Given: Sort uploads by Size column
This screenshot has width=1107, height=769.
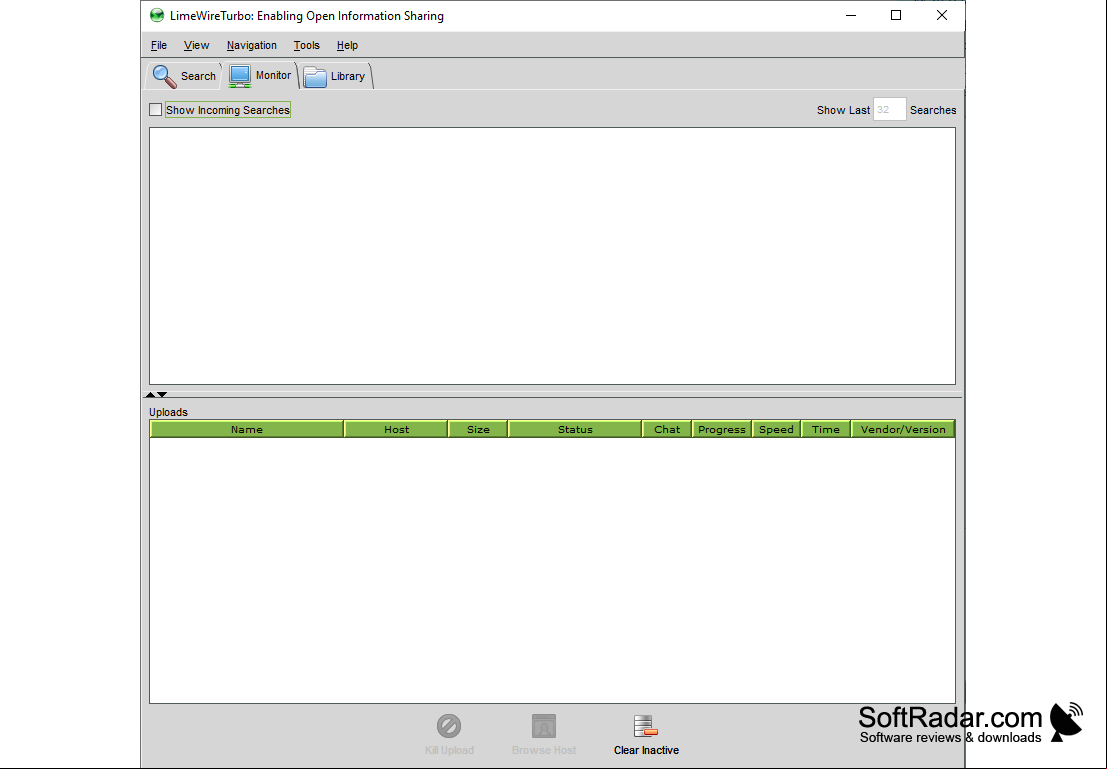Looking at the screenshot, I should [x=478, y=429].
